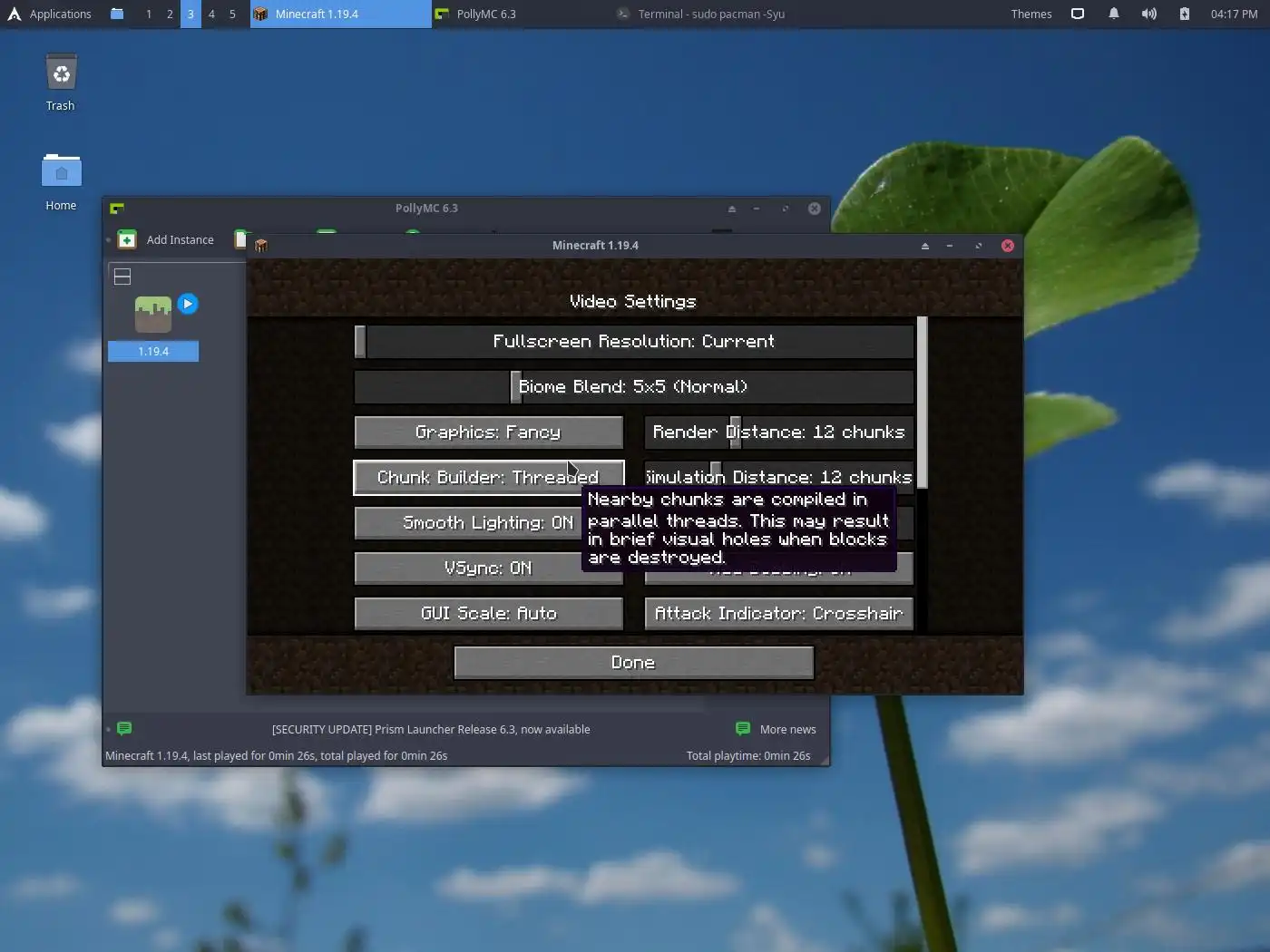The image size is (1270, 952).
Task: Click the clock showing 04:17 PM
Action: coord(1234,14)
